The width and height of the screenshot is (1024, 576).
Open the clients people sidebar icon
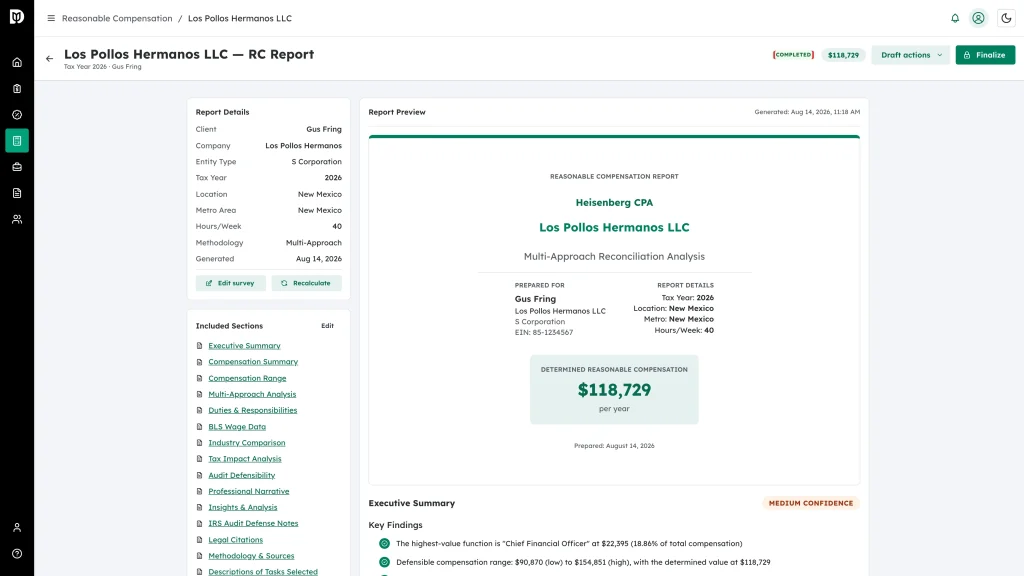tap(17, 219)
